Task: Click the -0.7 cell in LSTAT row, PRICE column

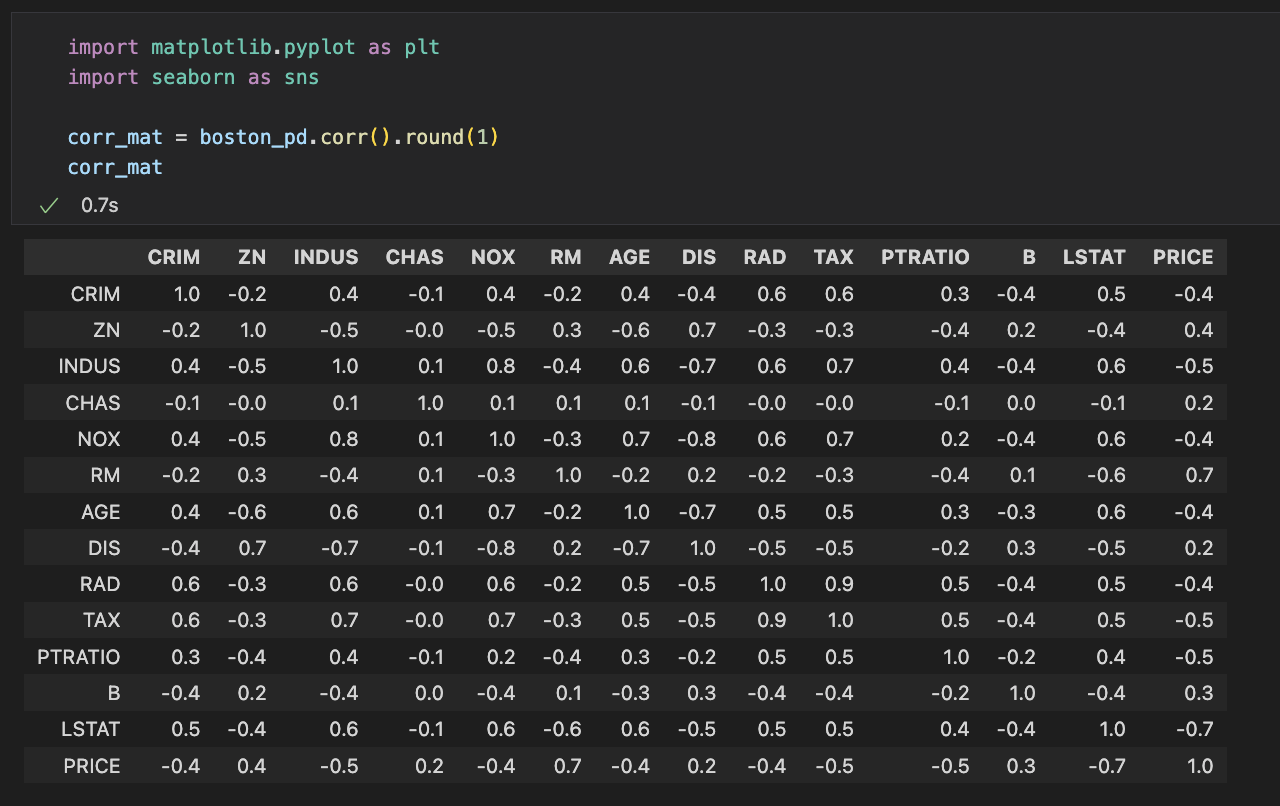Action: (x=1195, y=729)
